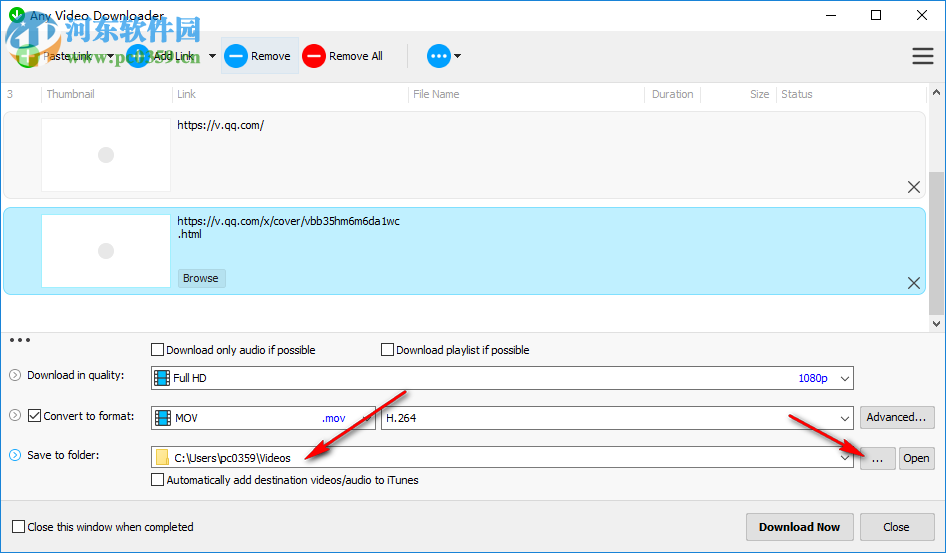The width and height of the screenshot is (946, 553).
Task: Open the blue more-options ellipsis icon
Action: tap(439, 56)
